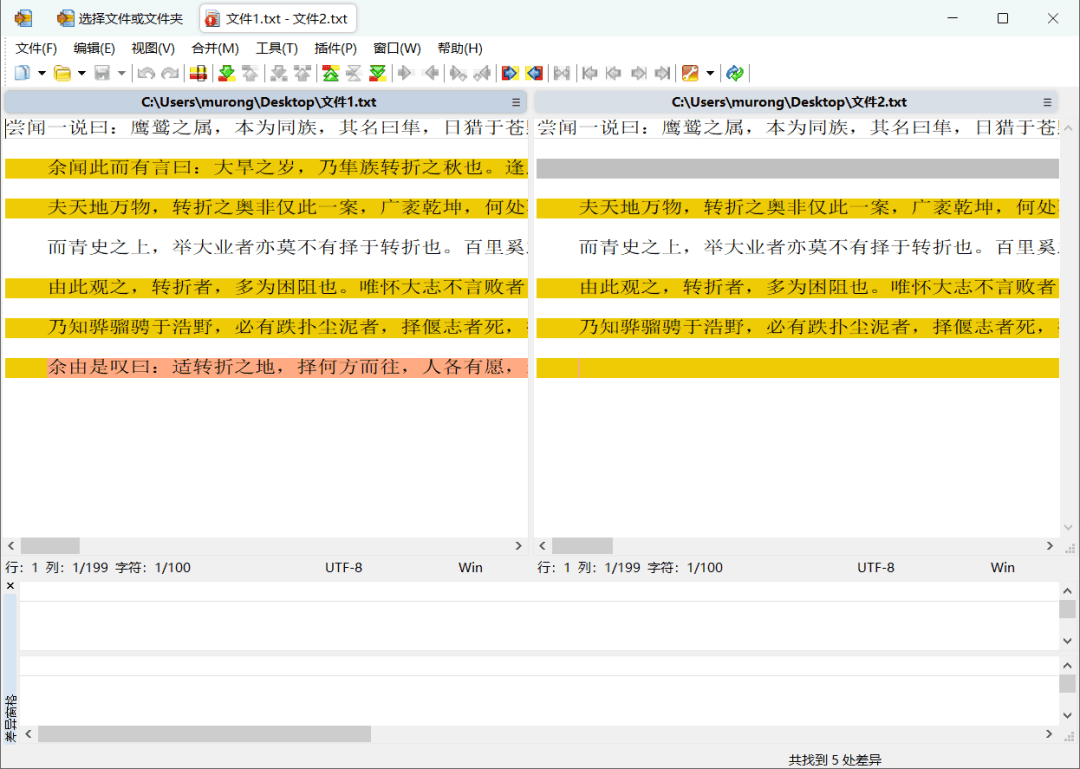Open the hamburger menu of 文件1.txt pane header
The width and height of the screenshot is (1080, 769).
(x=516, y=102)
